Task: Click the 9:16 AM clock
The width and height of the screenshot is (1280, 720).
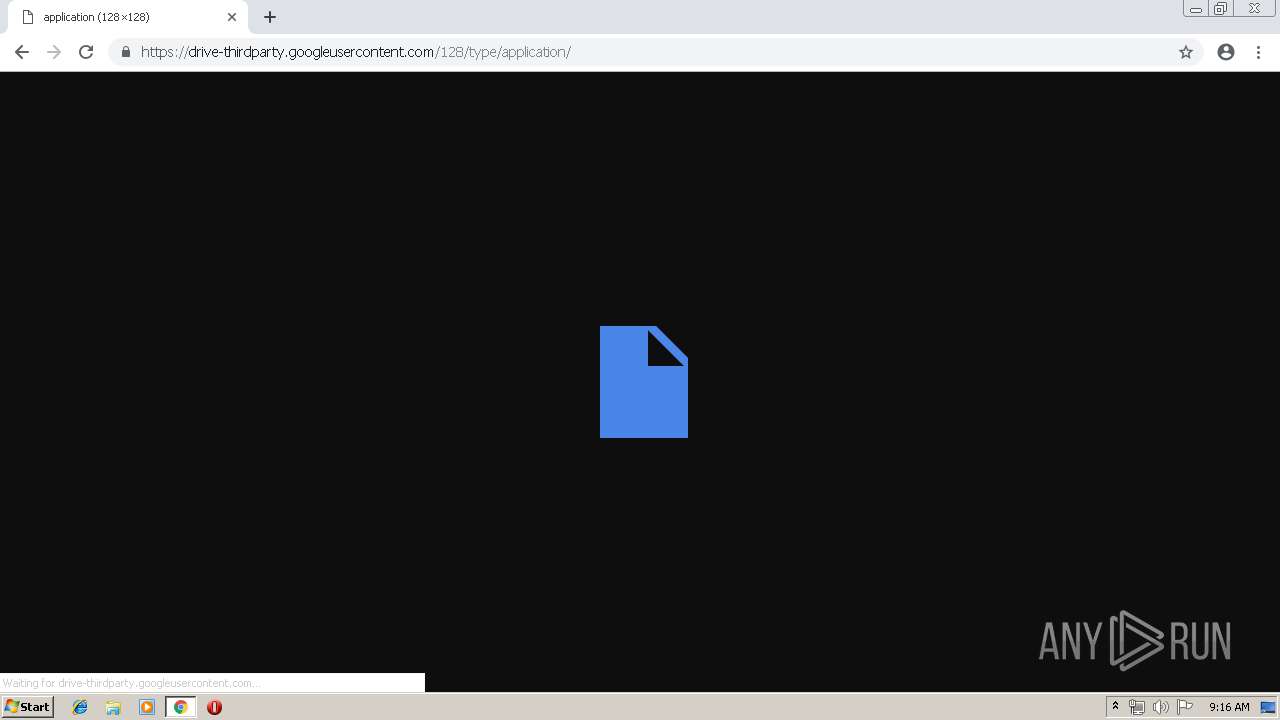Action: [1229, 707]
